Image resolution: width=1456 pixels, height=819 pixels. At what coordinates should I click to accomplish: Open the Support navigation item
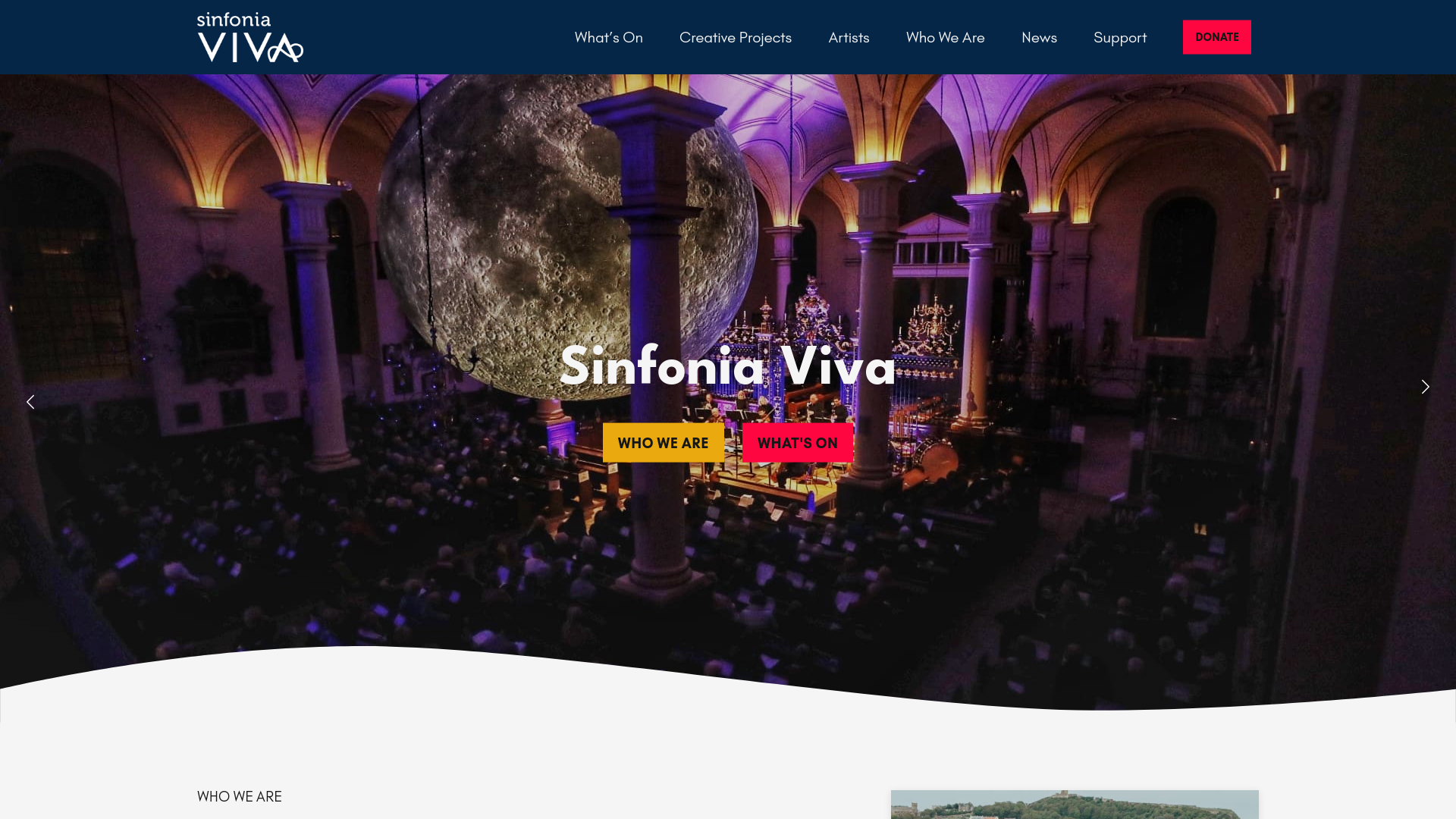[1120, 37]
